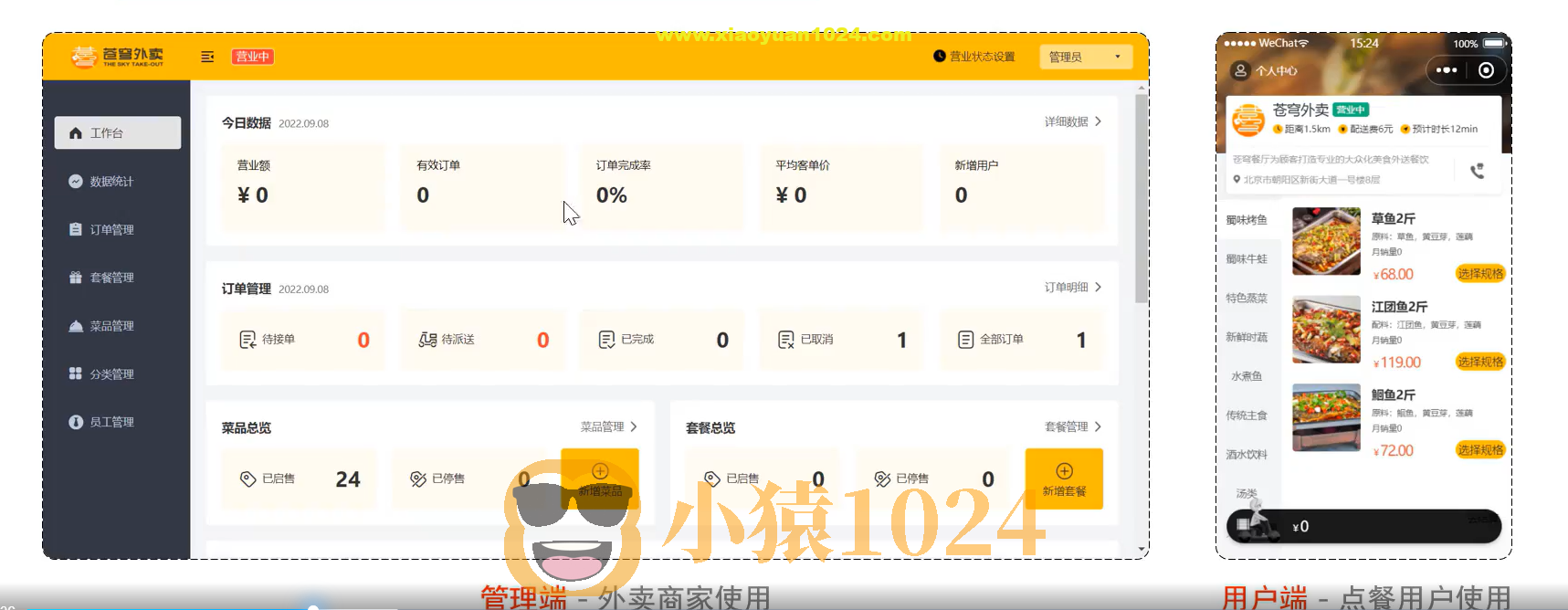Open 营业状态设置 in the header

point(974,57)
